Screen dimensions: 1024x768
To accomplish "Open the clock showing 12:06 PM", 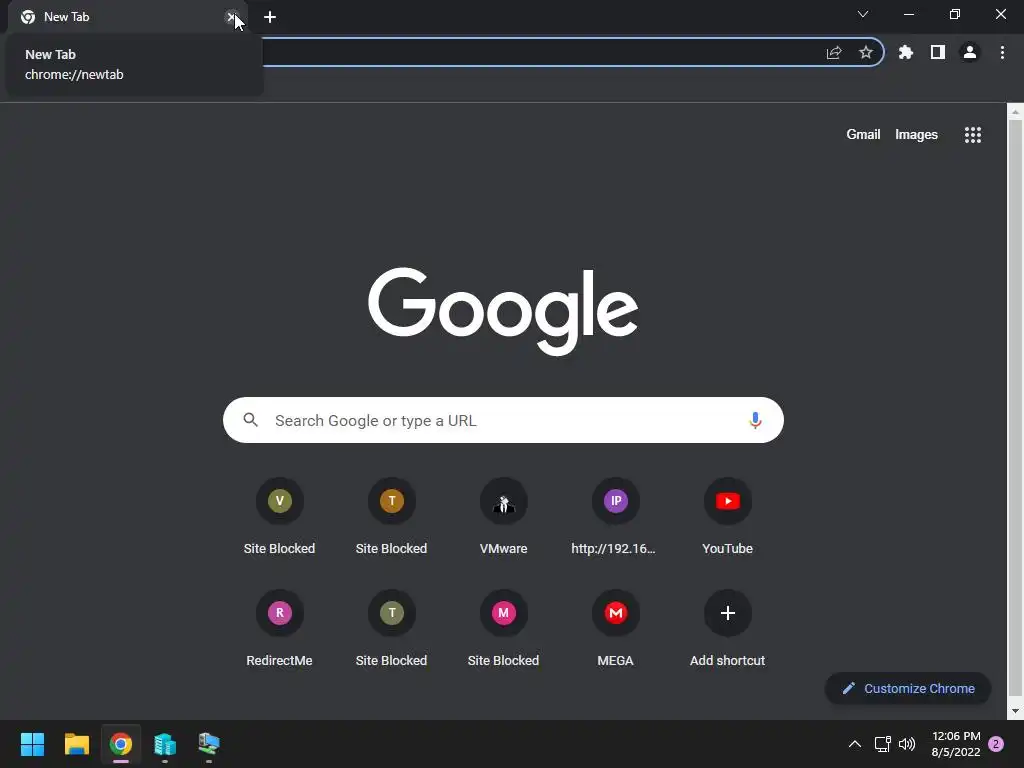I will [x=956, y=744].
